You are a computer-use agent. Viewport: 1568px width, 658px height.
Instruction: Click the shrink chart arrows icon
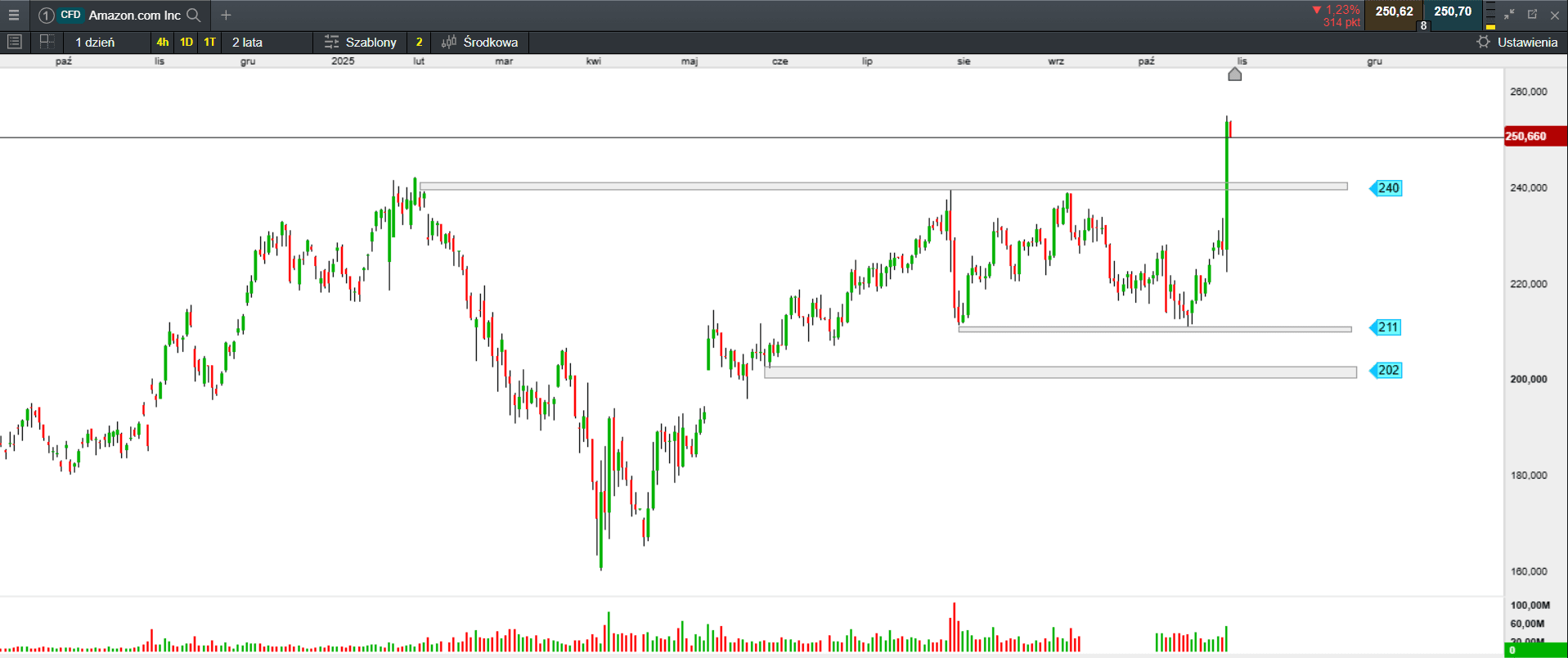pyautogui.click(x=1509, y=15)
